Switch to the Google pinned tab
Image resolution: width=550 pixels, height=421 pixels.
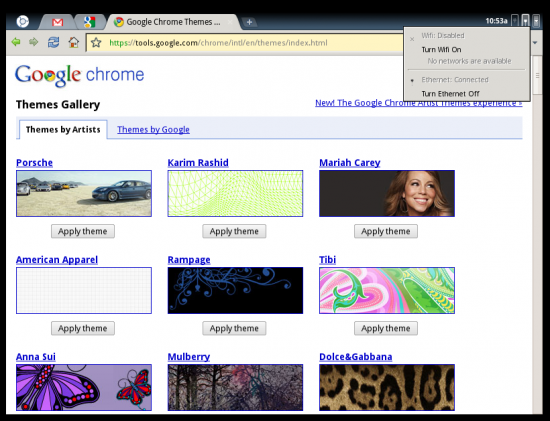[x=90, y=22]
